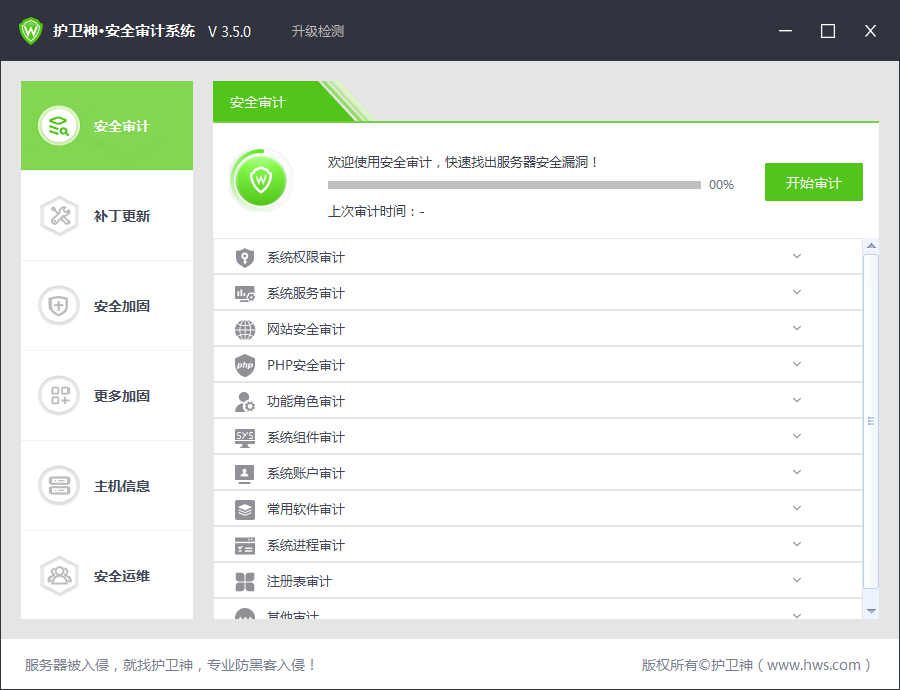Screen dimensions: 900x690
Task: Open 补丁更新 wrench icon in sidebar
Action: [59, 216]
